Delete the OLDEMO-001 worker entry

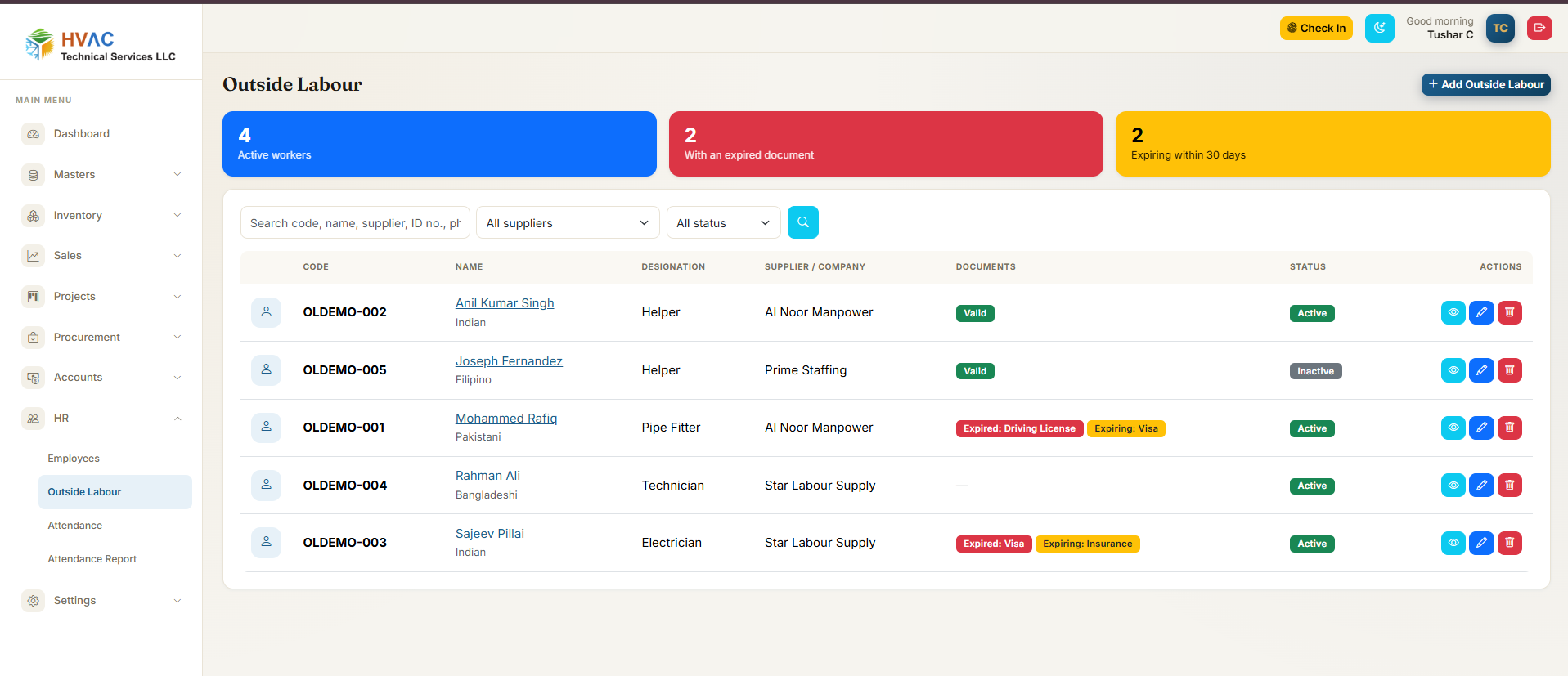(1510, 428)
